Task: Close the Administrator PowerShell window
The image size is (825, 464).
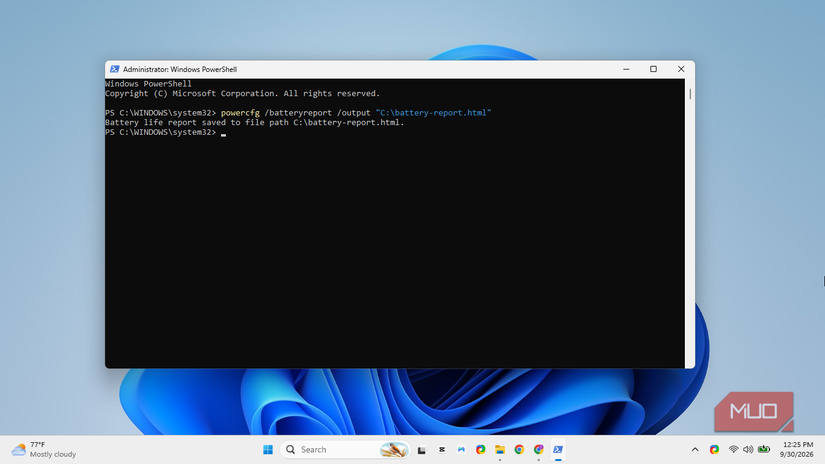Action: click(x=681, y=69)
